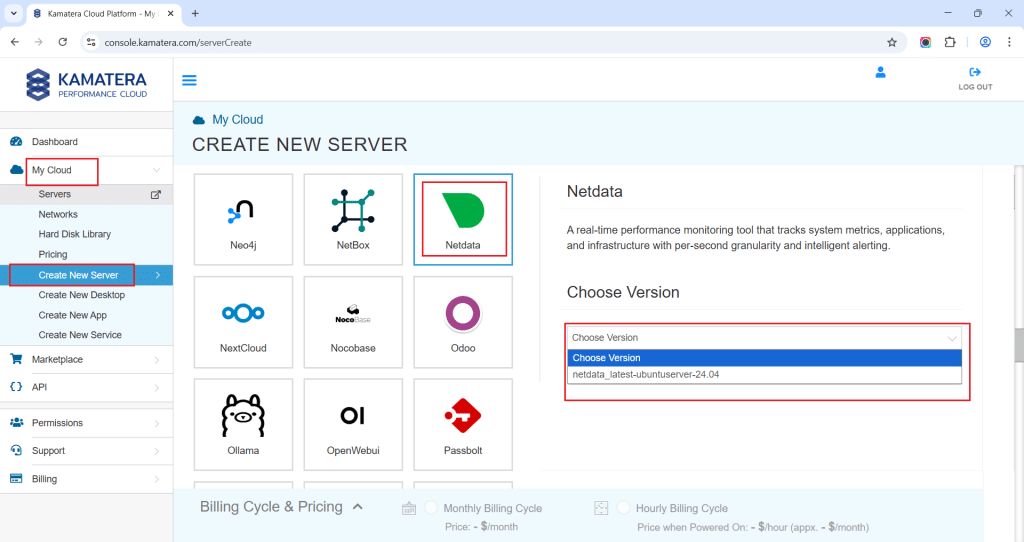The height and width of the screenshot is (542, 1024).
Task: Open Create New App
Action: pos(72,315)
